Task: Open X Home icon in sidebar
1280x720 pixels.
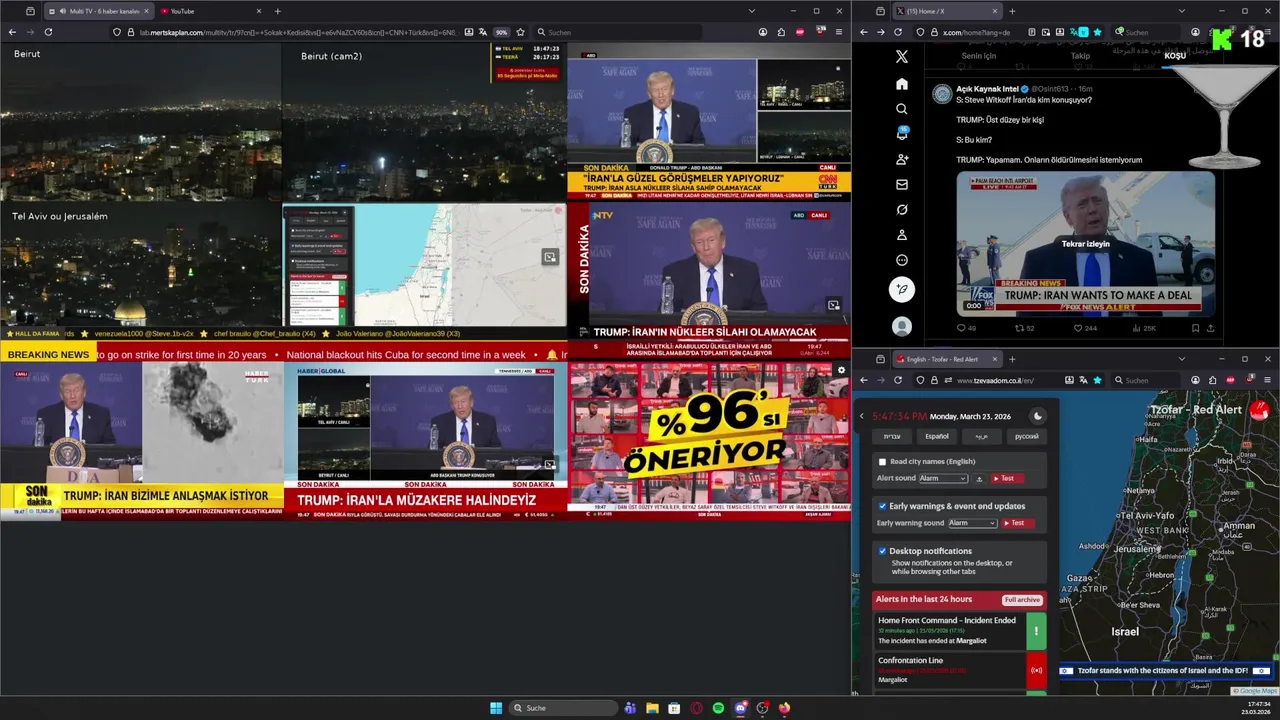Action: tap(901, 84)
